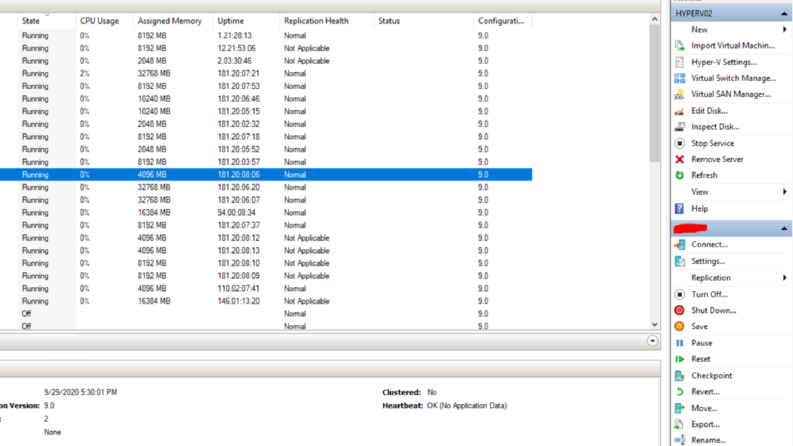Sort by CPU Usage column header
The width and height of the screenshot is (793, 446).
pos(105,21)
